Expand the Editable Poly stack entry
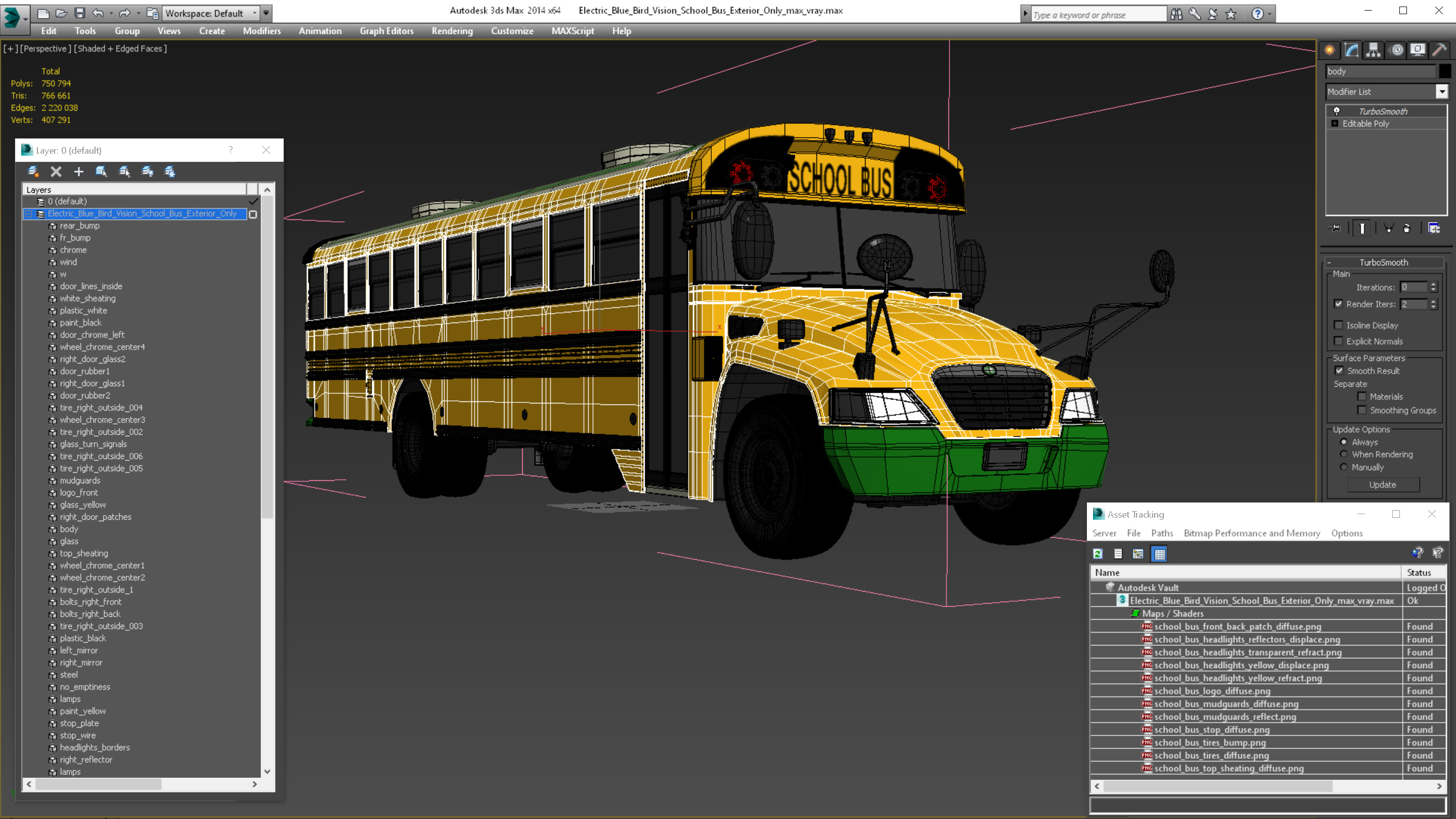This screenshot has height=819, width=1456. 1335,124
